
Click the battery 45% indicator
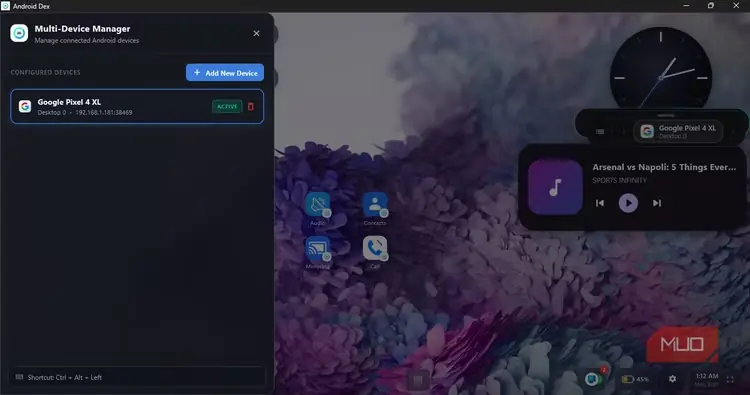click(635, 379)
